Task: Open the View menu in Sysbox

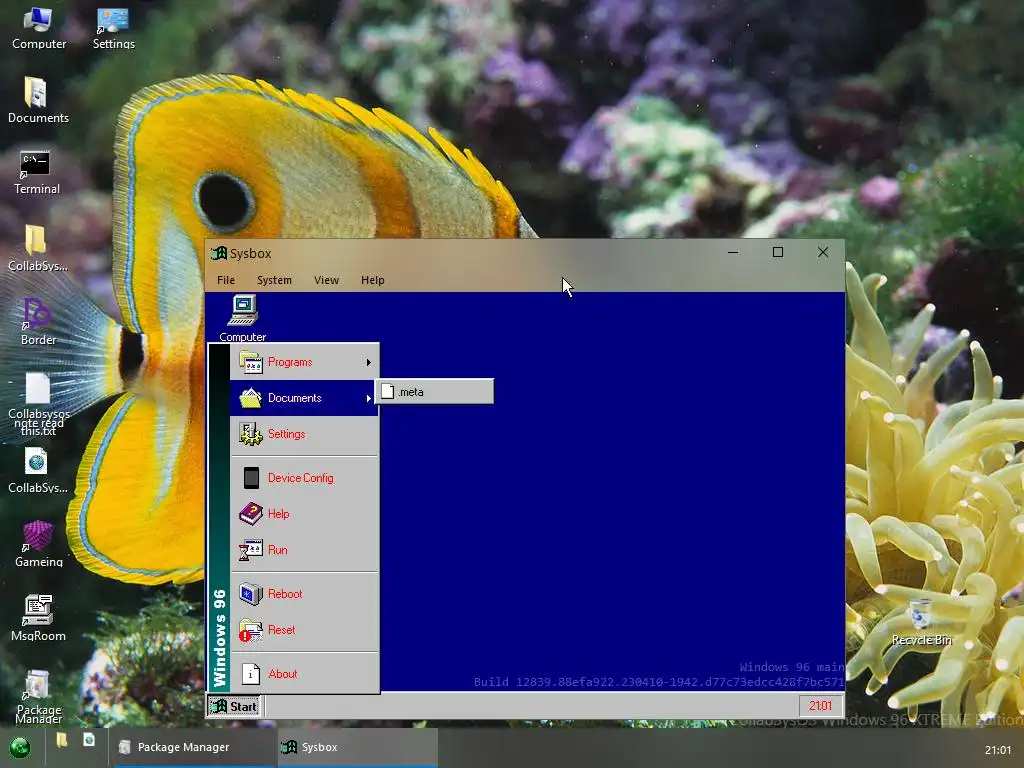Action: pyautogui.click(x=327, y=280)
